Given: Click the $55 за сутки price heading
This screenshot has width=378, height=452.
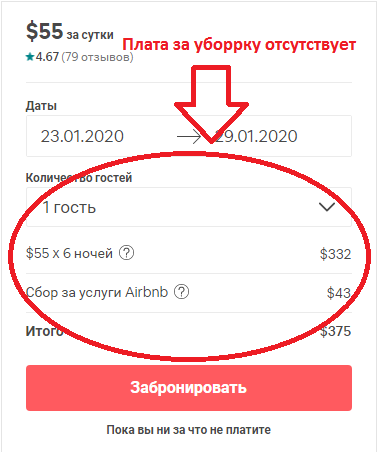Looking at the screenshot, I should [x=70, y=32].
